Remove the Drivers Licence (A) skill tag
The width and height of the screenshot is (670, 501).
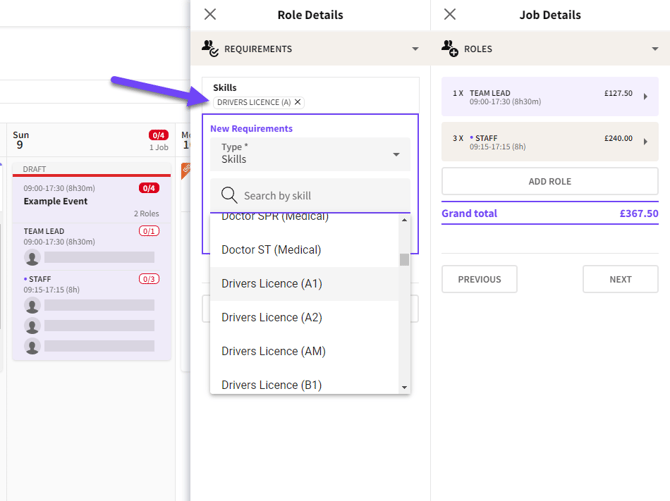click(298, 102)
